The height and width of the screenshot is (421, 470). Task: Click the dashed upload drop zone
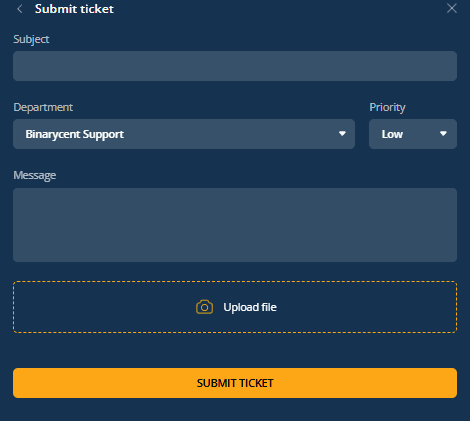click(x=235, y=307)
